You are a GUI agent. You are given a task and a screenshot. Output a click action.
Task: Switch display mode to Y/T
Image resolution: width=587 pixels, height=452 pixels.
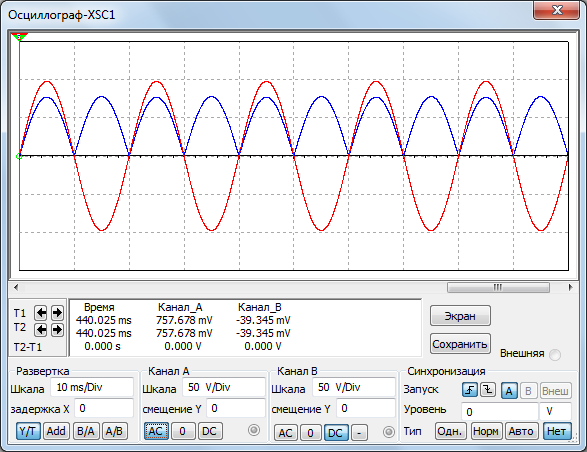[28, 431]
